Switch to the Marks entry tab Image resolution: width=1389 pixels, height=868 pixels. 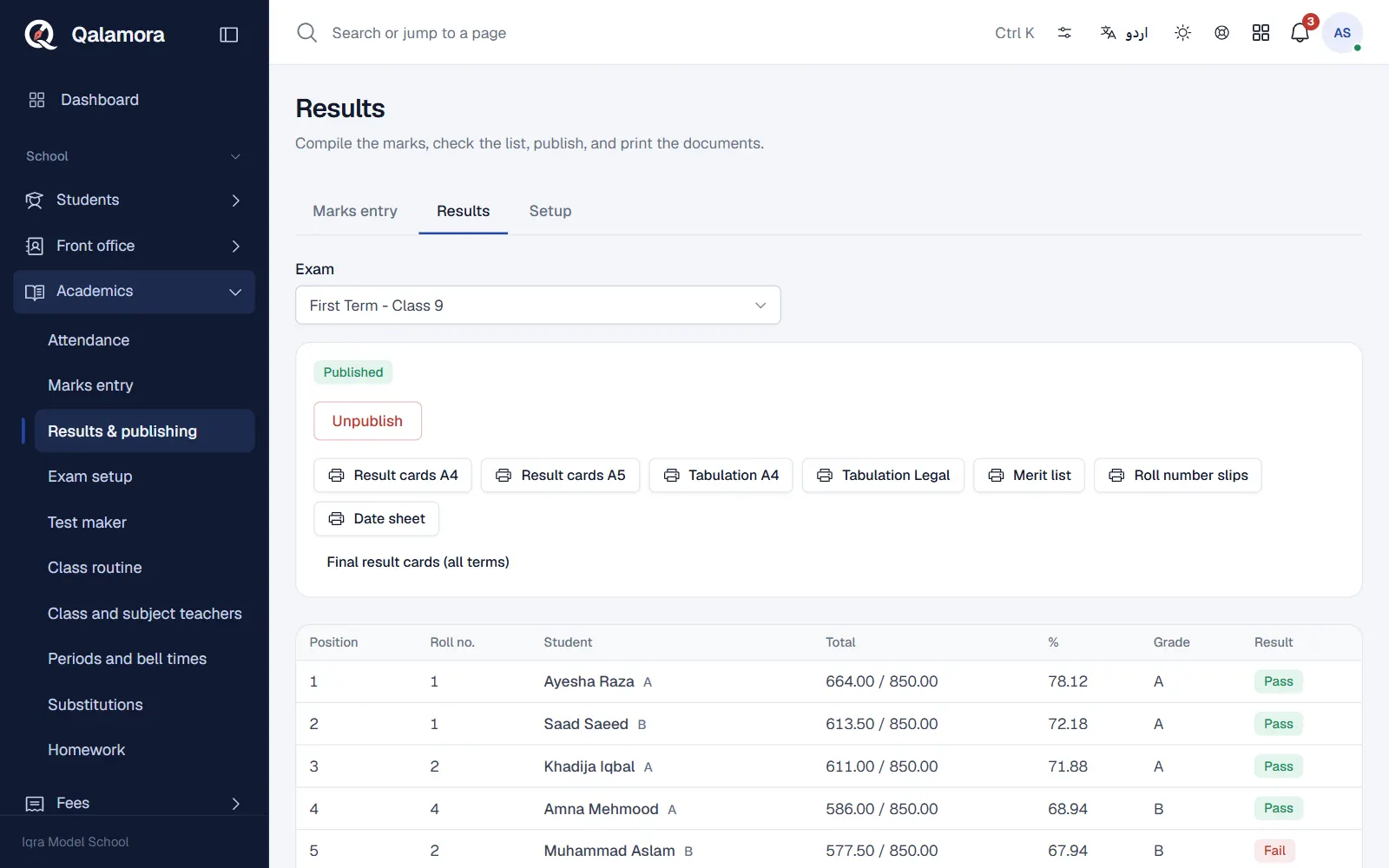355,211
